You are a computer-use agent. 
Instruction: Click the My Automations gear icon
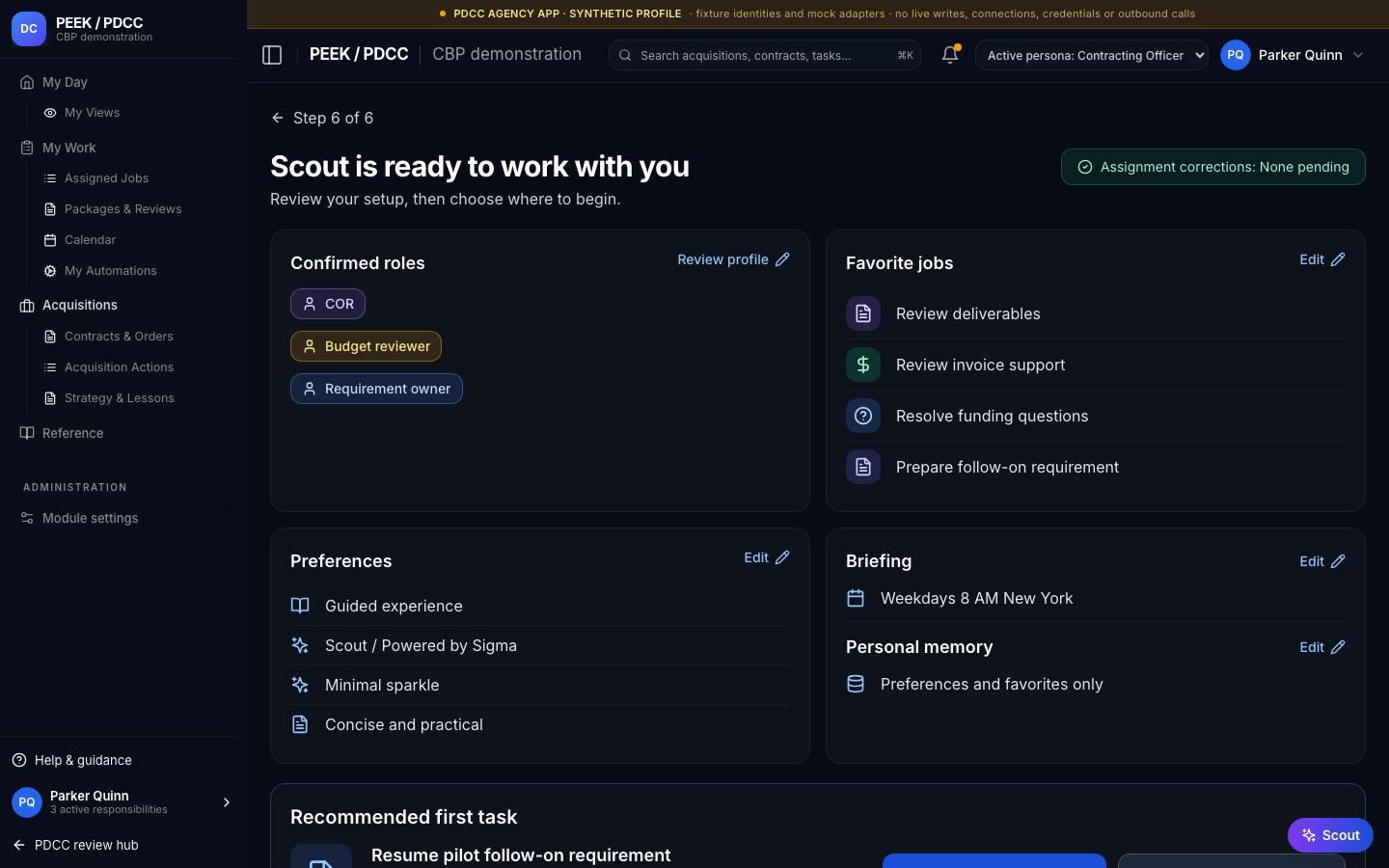coord(50,271)
